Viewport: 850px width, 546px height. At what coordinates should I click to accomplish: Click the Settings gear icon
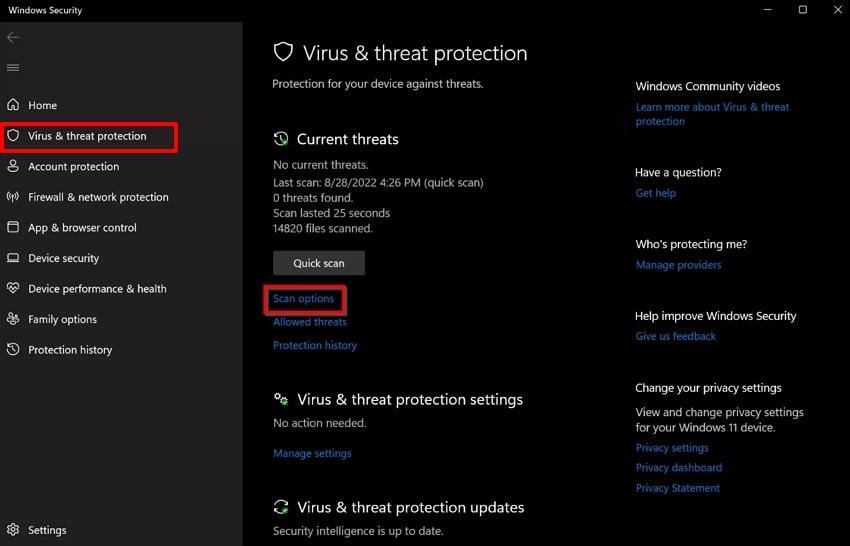click(x=13, y=530)
